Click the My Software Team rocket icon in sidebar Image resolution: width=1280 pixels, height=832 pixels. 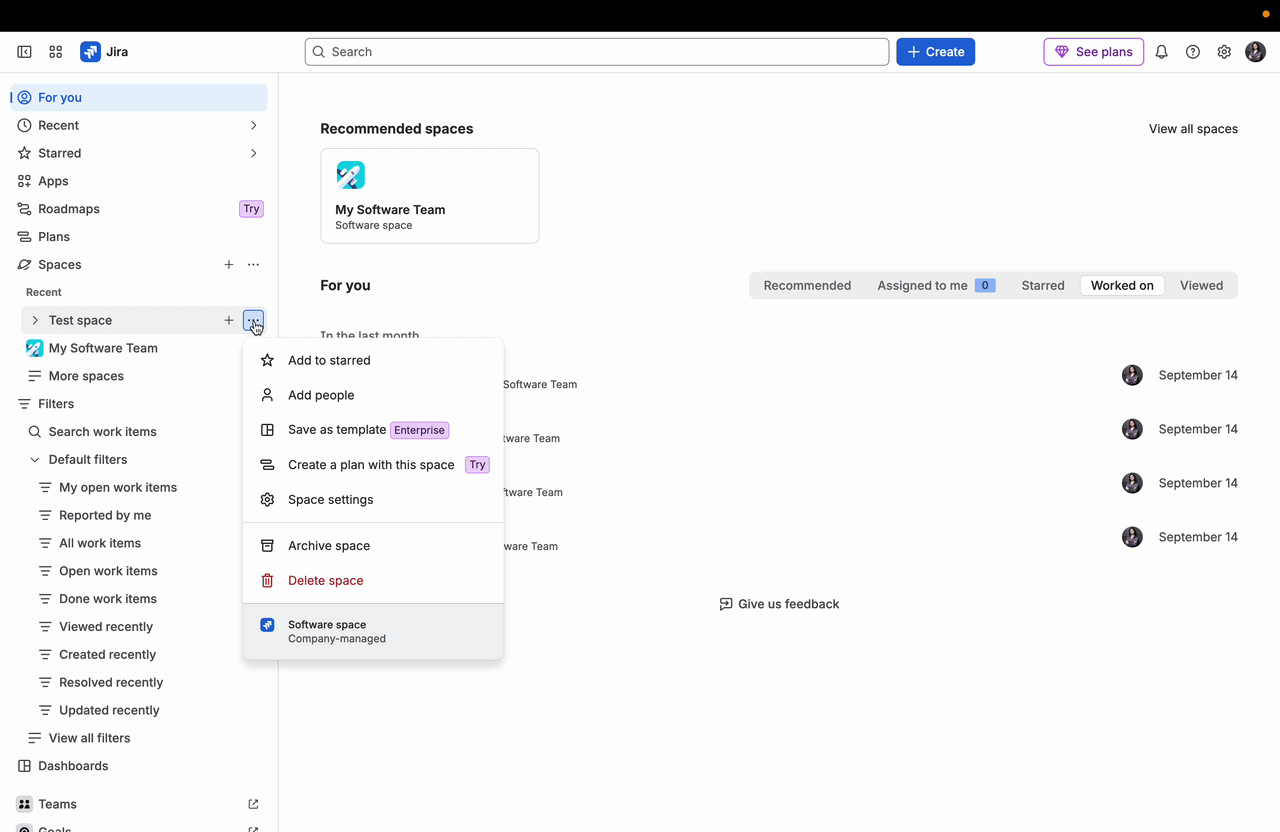point(35,348)
